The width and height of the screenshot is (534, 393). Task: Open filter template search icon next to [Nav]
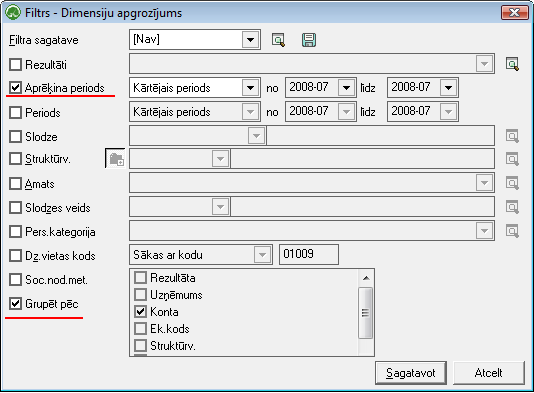click(x=278, y=40)
